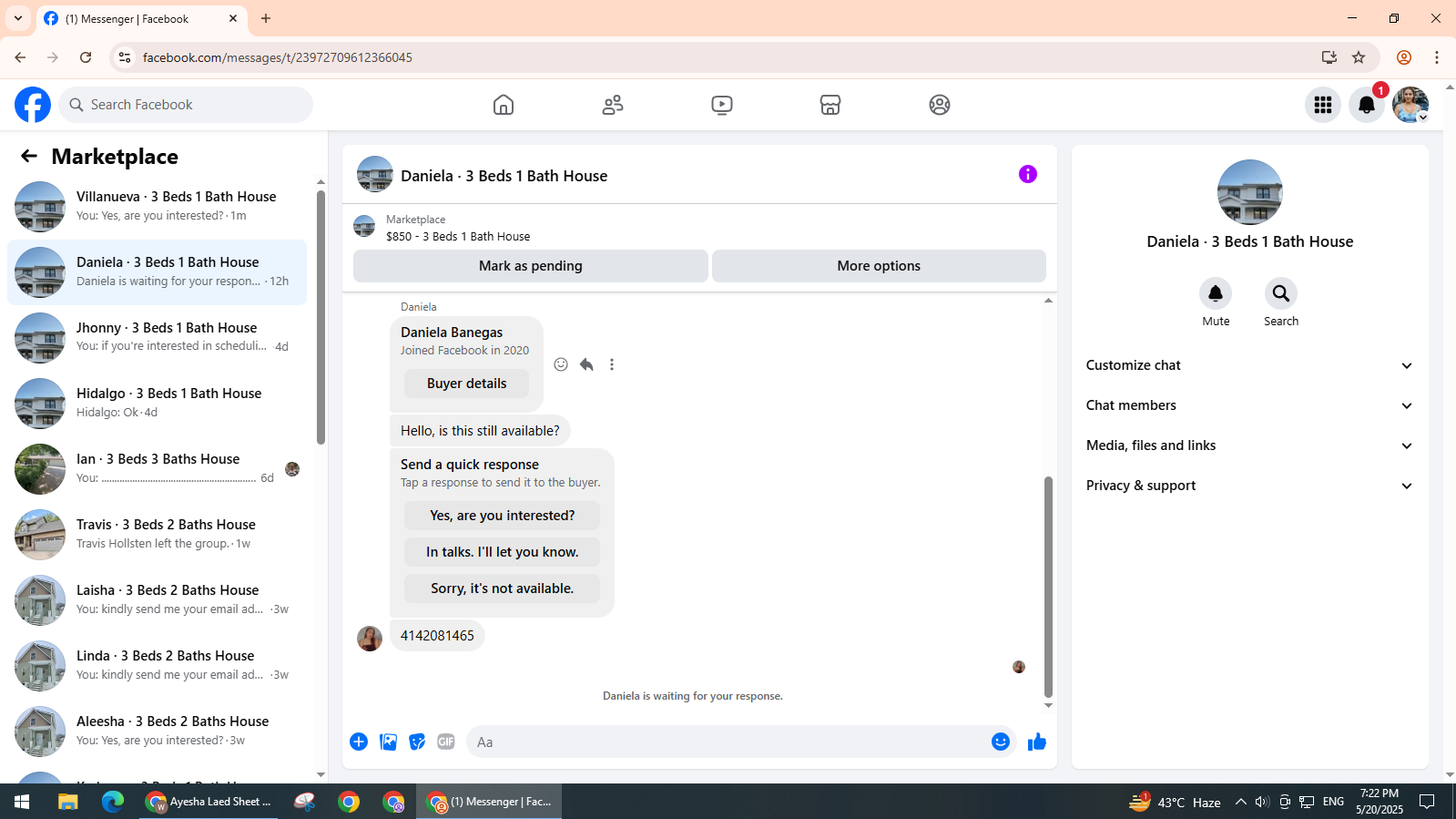The height and width of the screenshot is (819, 1456).
Task: Attach a photo file icon
Action: coord(388,742)
